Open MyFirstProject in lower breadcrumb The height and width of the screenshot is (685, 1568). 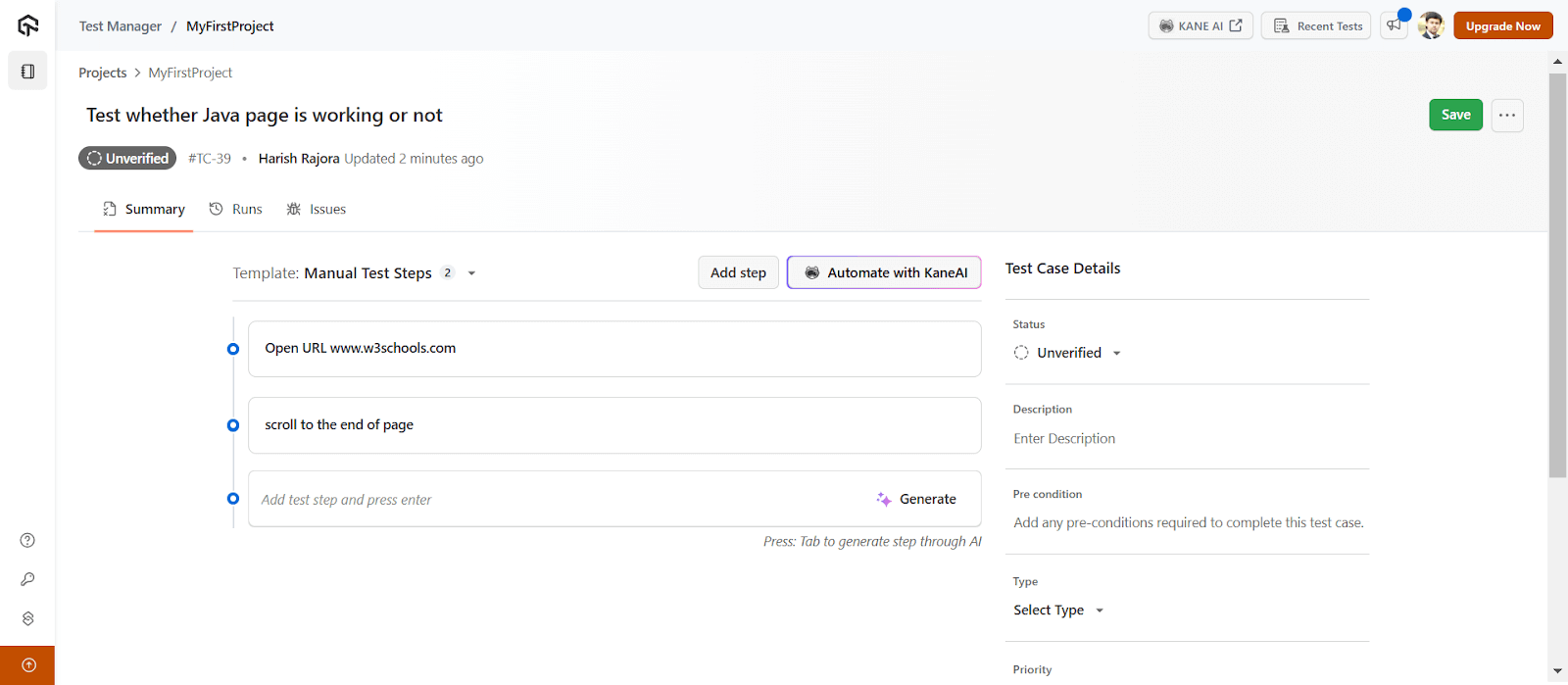[x=190, y=73]
